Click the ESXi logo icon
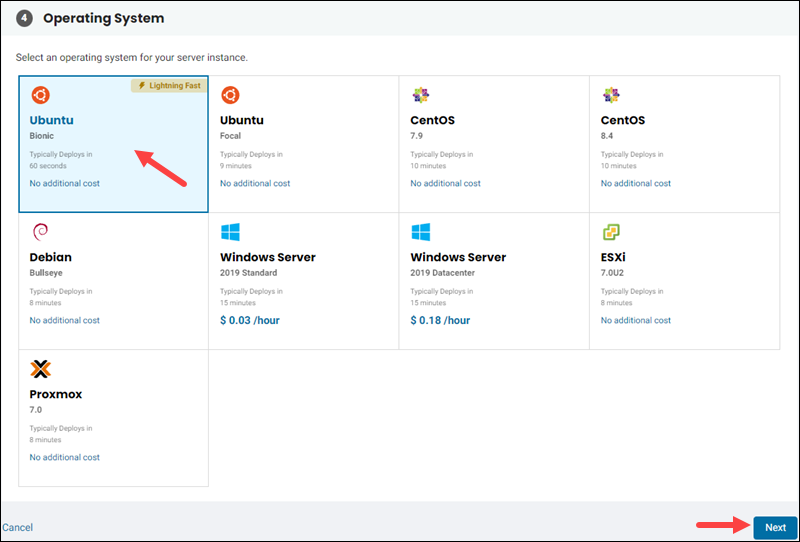Screen dimensions: 800x542 (x=611, y=232)
